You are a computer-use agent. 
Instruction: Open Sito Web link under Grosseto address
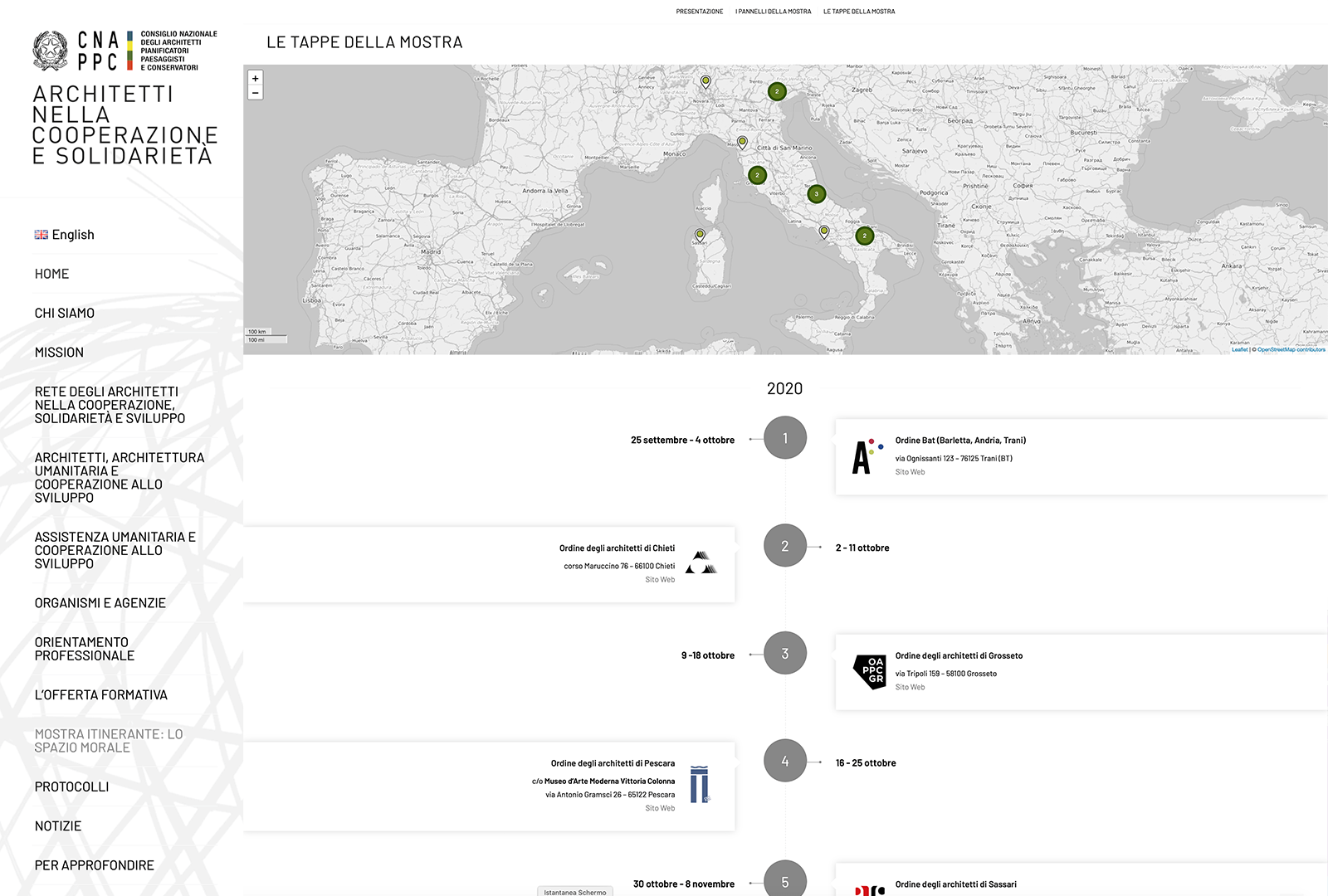pos(910,687)
